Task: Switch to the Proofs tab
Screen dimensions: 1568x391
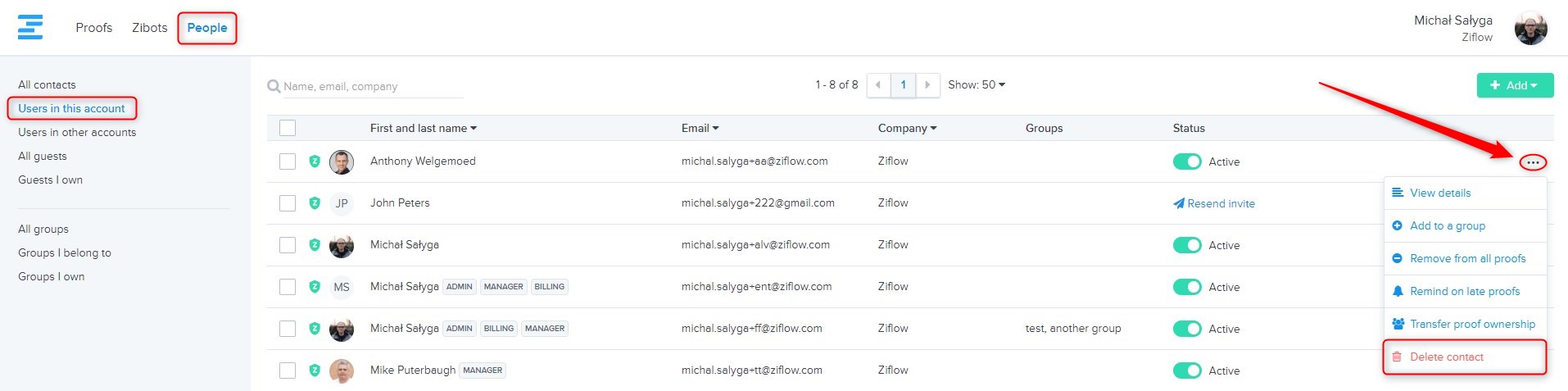Action: coord(93,28)
